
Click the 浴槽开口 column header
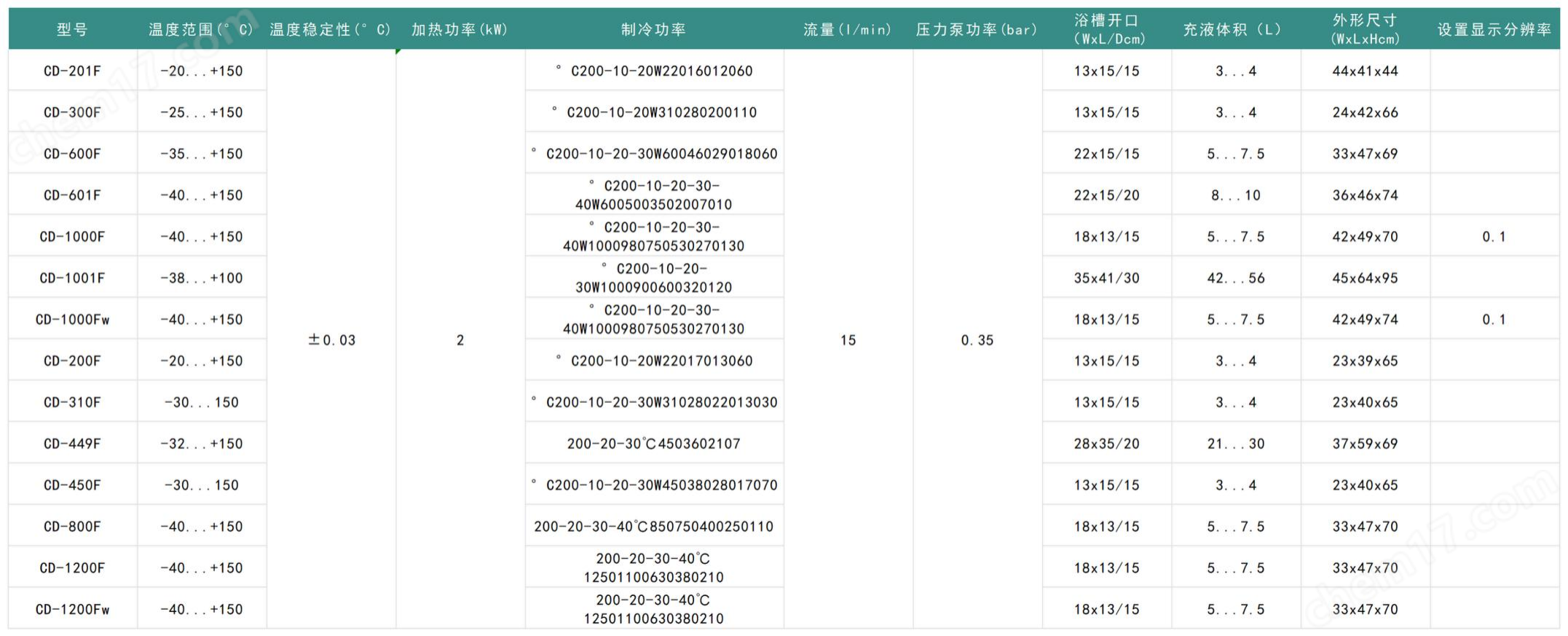tap(1106, 30)
